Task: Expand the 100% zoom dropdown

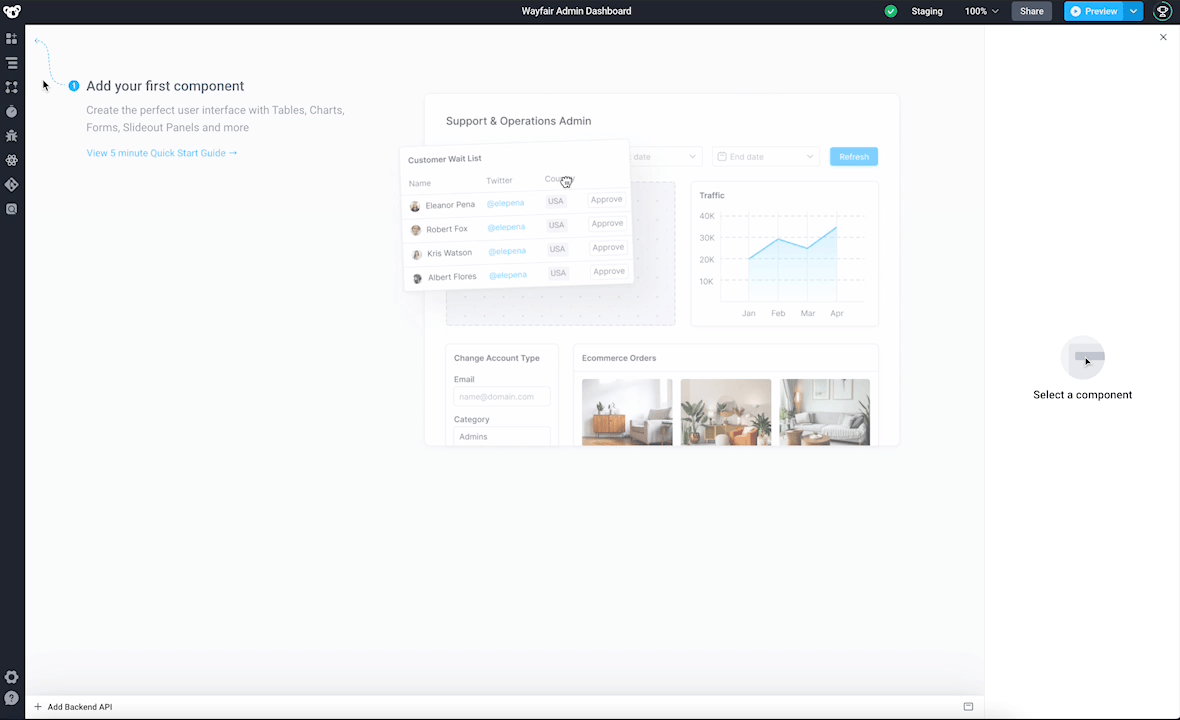Action: [981, 12]
